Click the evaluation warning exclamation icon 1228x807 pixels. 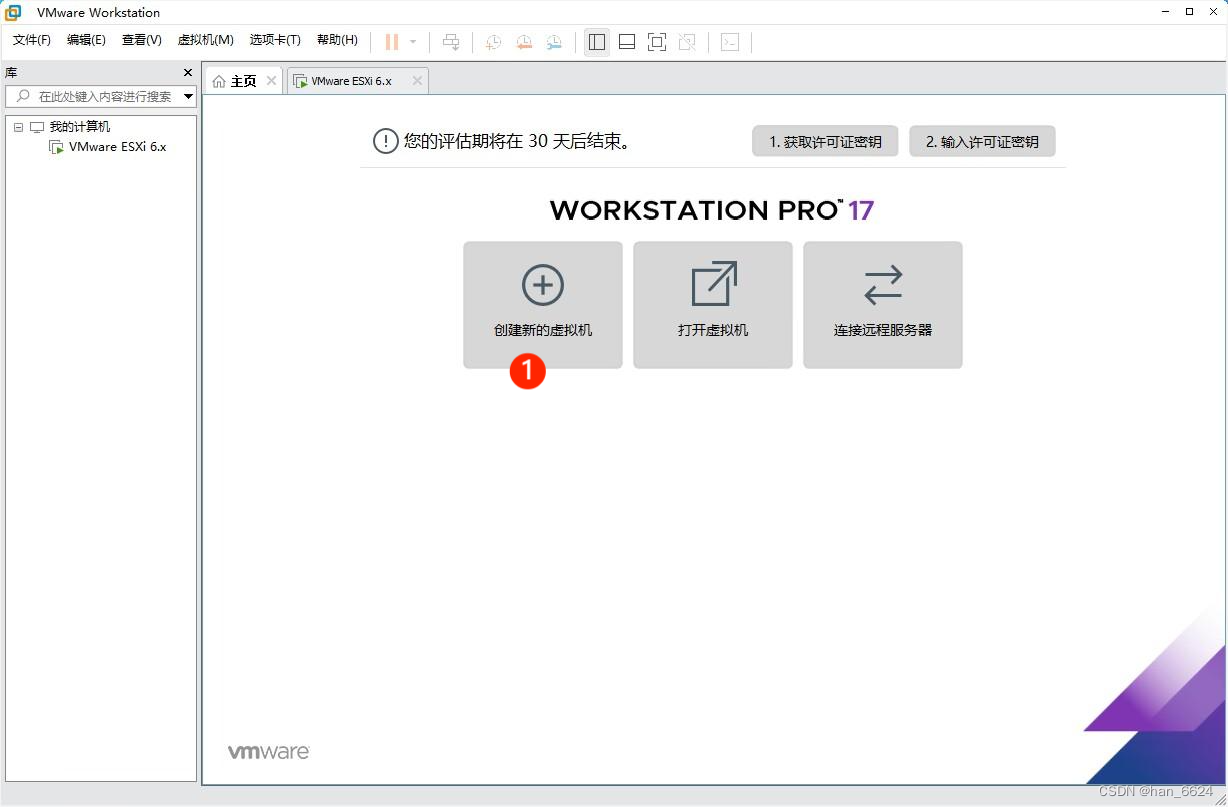point(386,141)
